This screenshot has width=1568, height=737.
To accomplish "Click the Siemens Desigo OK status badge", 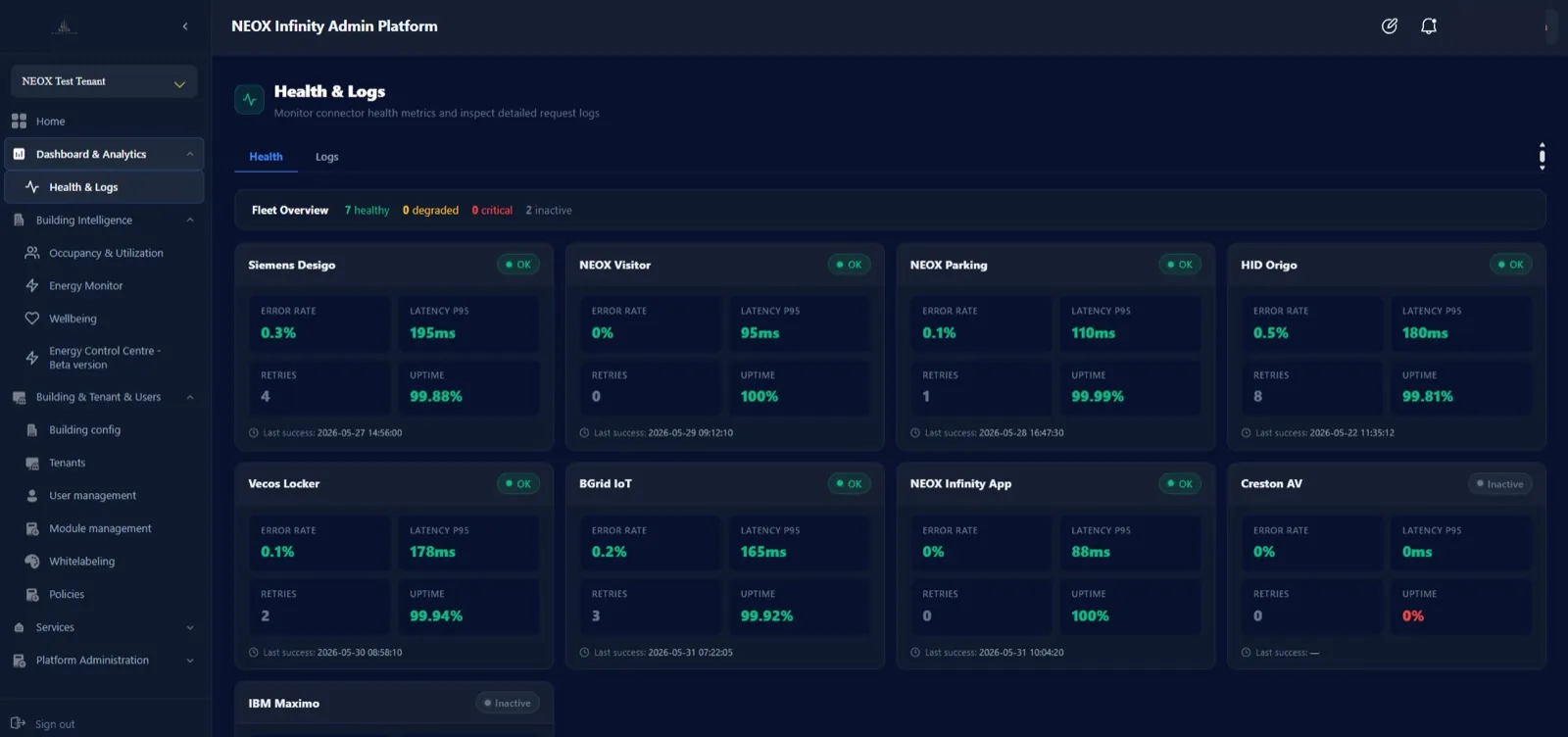I will pyautogui.click(x=517, y=265).
